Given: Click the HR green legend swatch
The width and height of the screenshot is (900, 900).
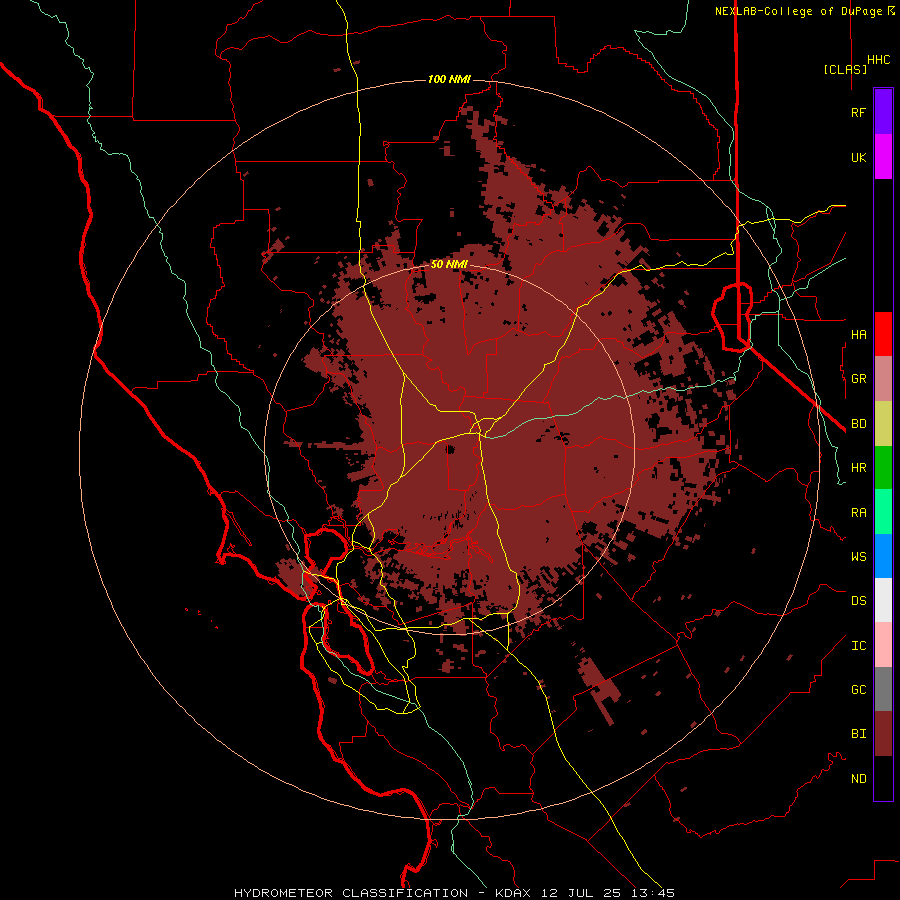Looking at the screenshot, I should coord(883,468).
